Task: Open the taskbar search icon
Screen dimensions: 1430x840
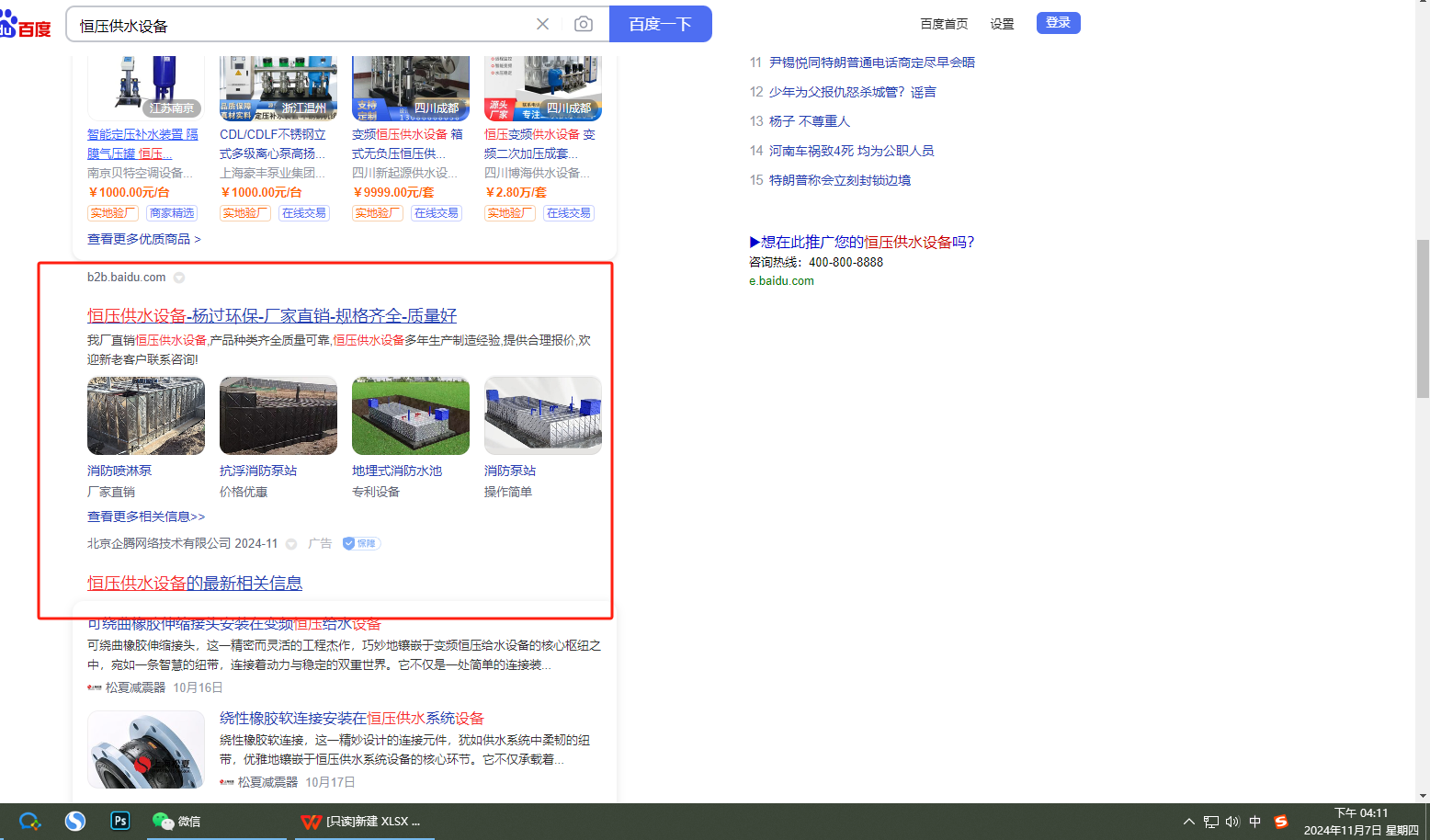Action: (29, 821)
